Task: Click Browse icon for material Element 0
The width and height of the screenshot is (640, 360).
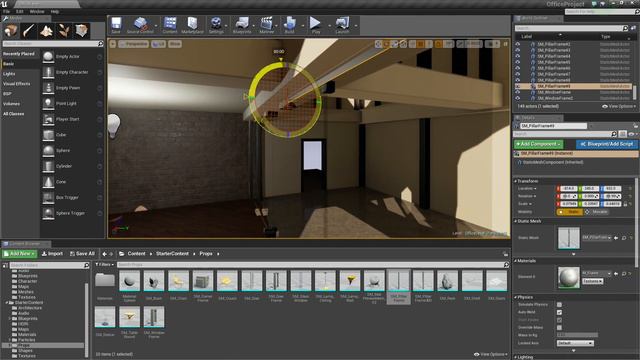Action: (x=624, y=273)
